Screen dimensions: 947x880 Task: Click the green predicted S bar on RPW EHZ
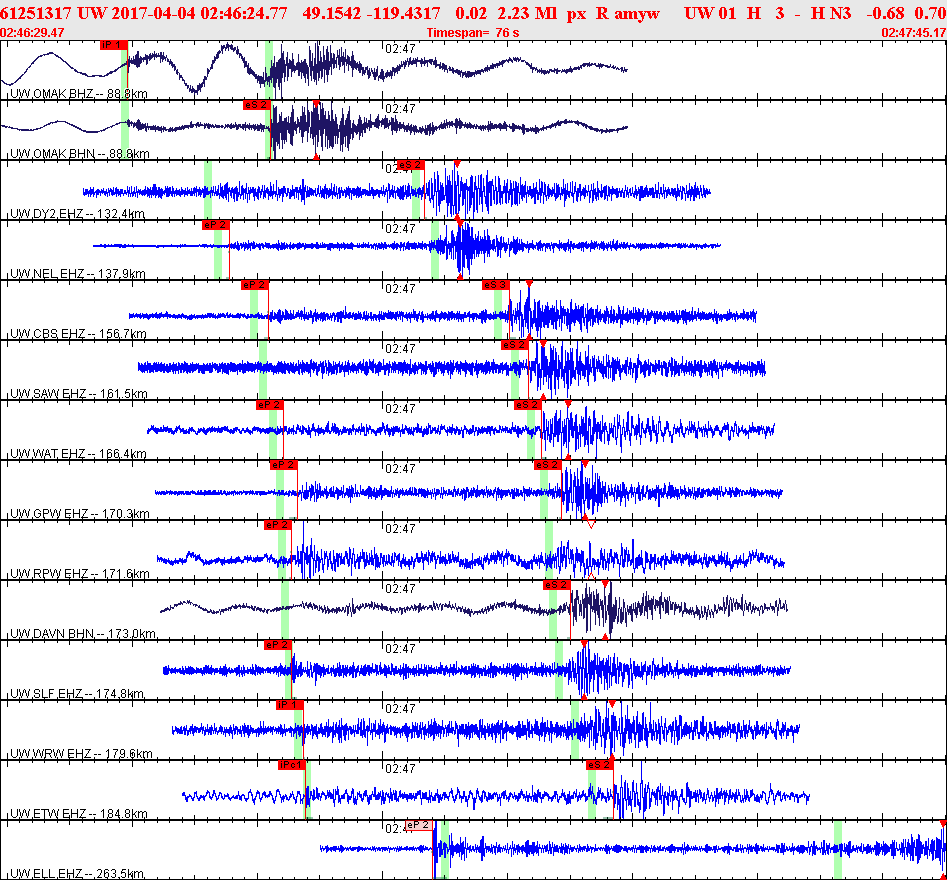click(549, 549)
